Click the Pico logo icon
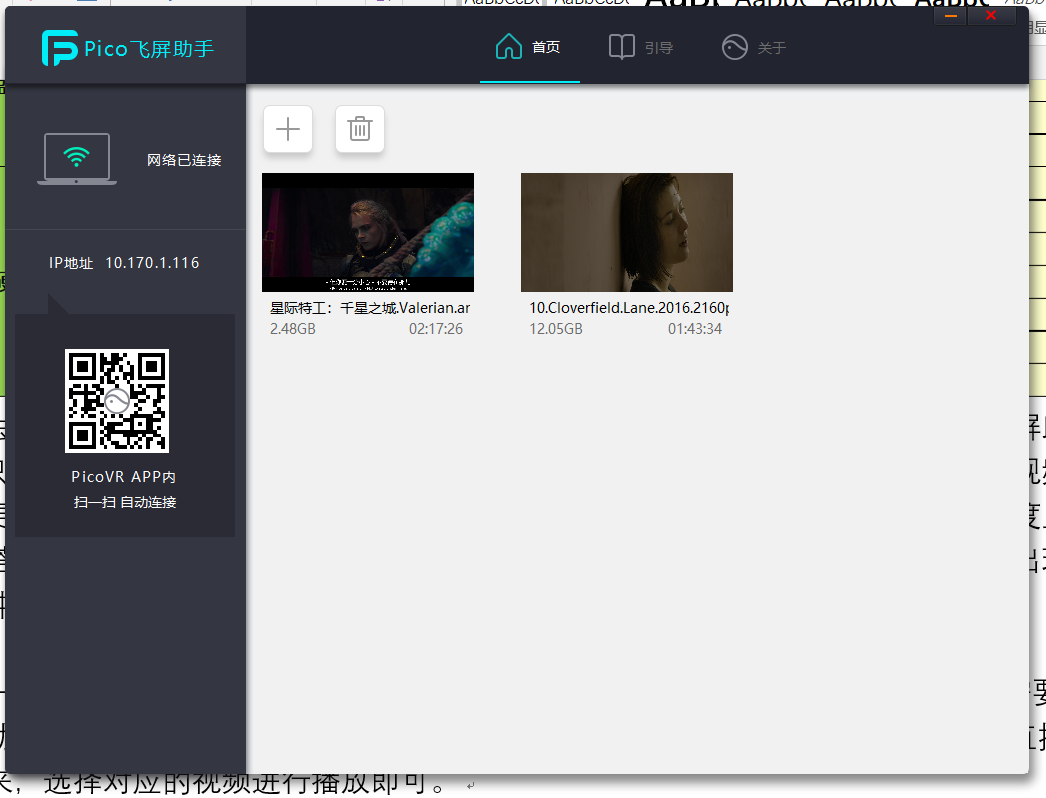 click(x=60, y=48)
